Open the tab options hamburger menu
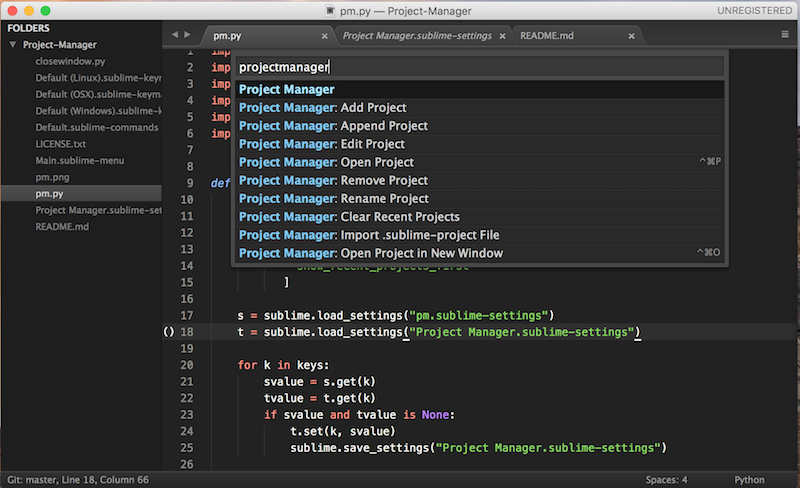800x488 pixels. coord(785,34)
